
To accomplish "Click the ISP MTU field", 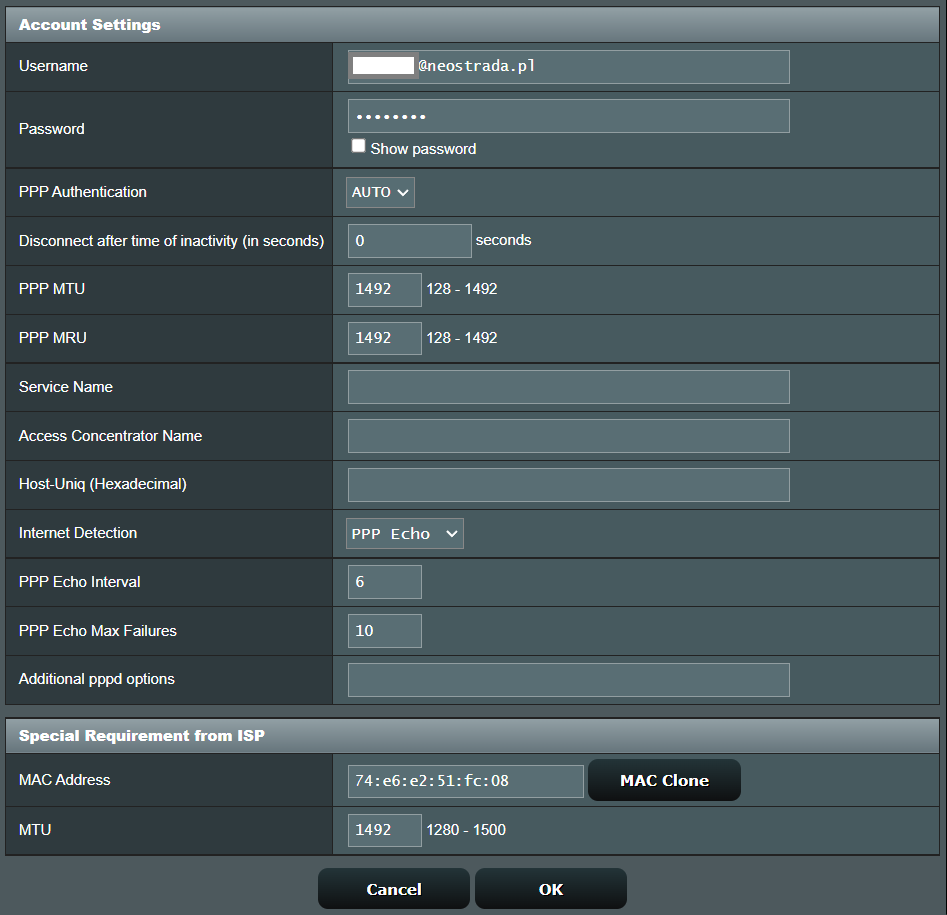I will click(x=384, y=830).
